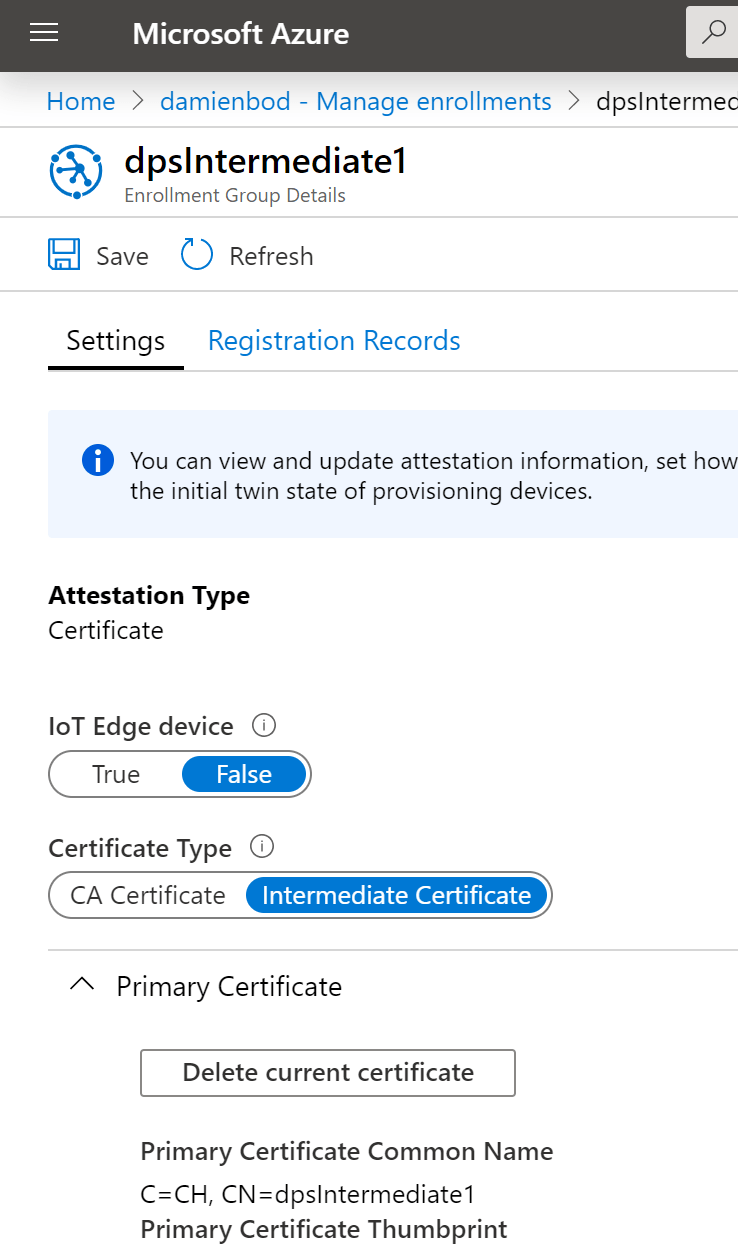Open the hamburger navigation menu
Image resolution: width=738 pixels, height=1244 pixels.
click(44, 33)
